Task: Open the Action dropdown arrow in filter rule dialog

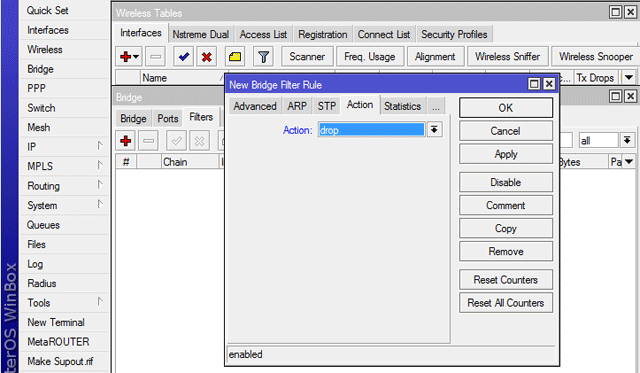Action: 434,130
